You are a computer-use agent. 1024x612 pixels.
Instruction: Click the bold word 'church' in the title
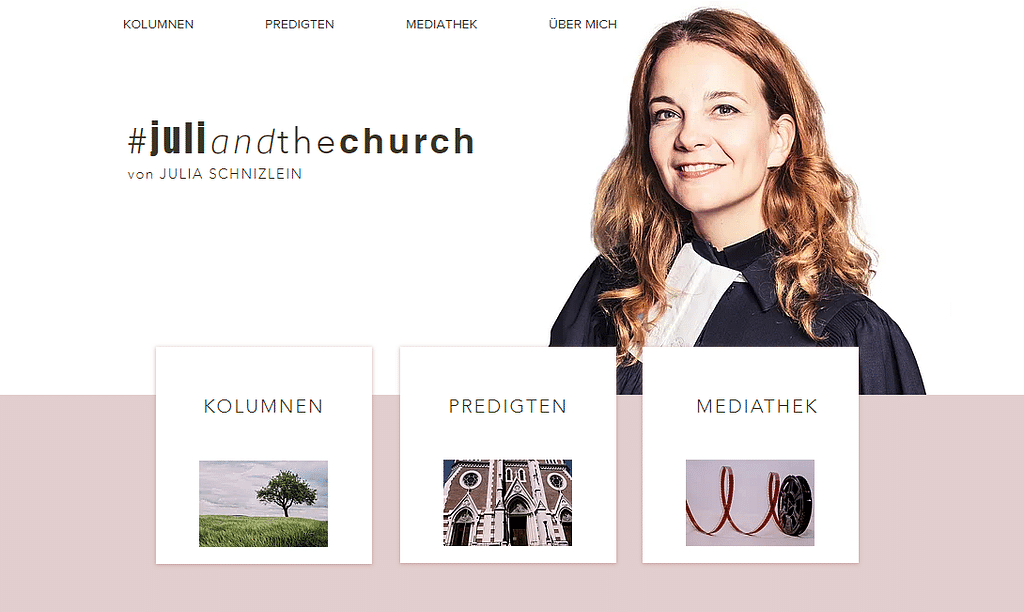click(x=407, y=141)
